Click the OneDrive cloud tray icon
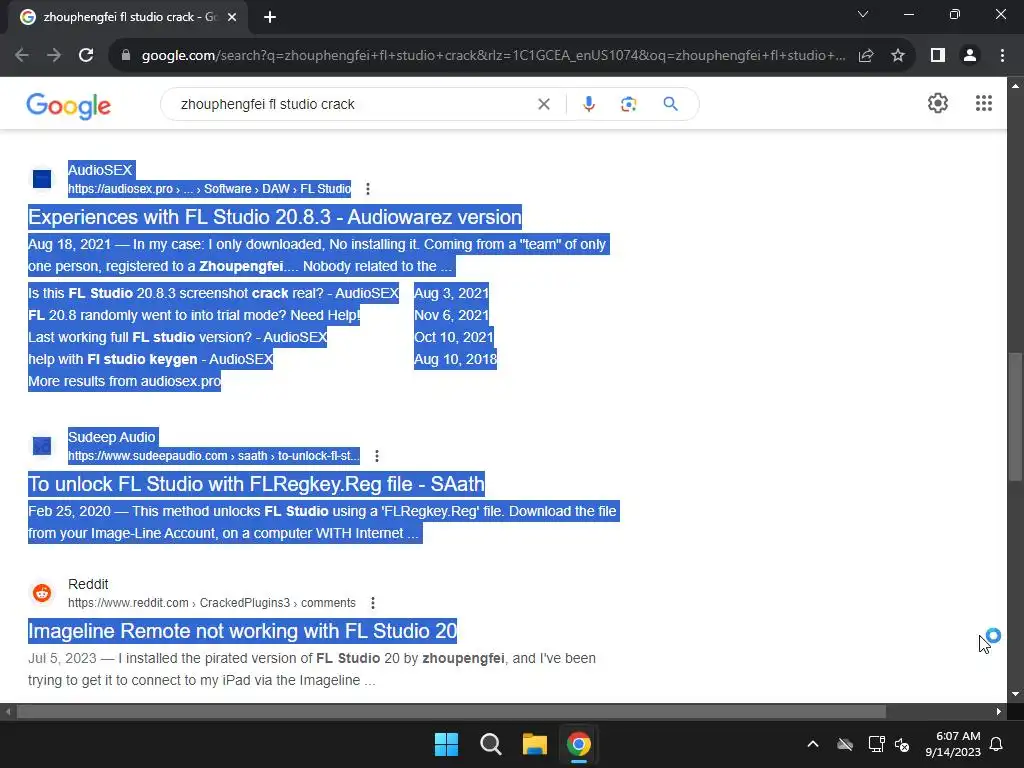Viewport: 1024px width, 768px height. click(x=845, y=744)
